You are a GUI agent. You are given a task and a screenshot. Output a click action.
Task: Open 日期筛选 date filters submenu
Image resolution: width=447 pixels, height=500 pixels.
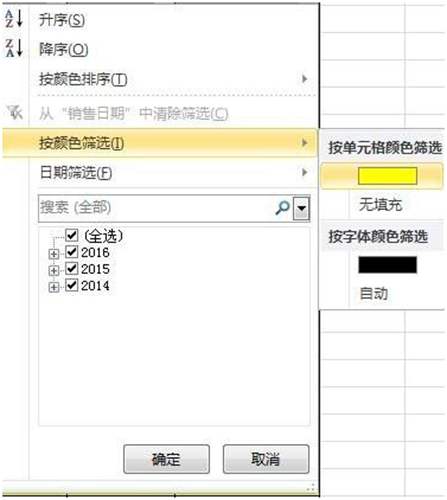173,172
